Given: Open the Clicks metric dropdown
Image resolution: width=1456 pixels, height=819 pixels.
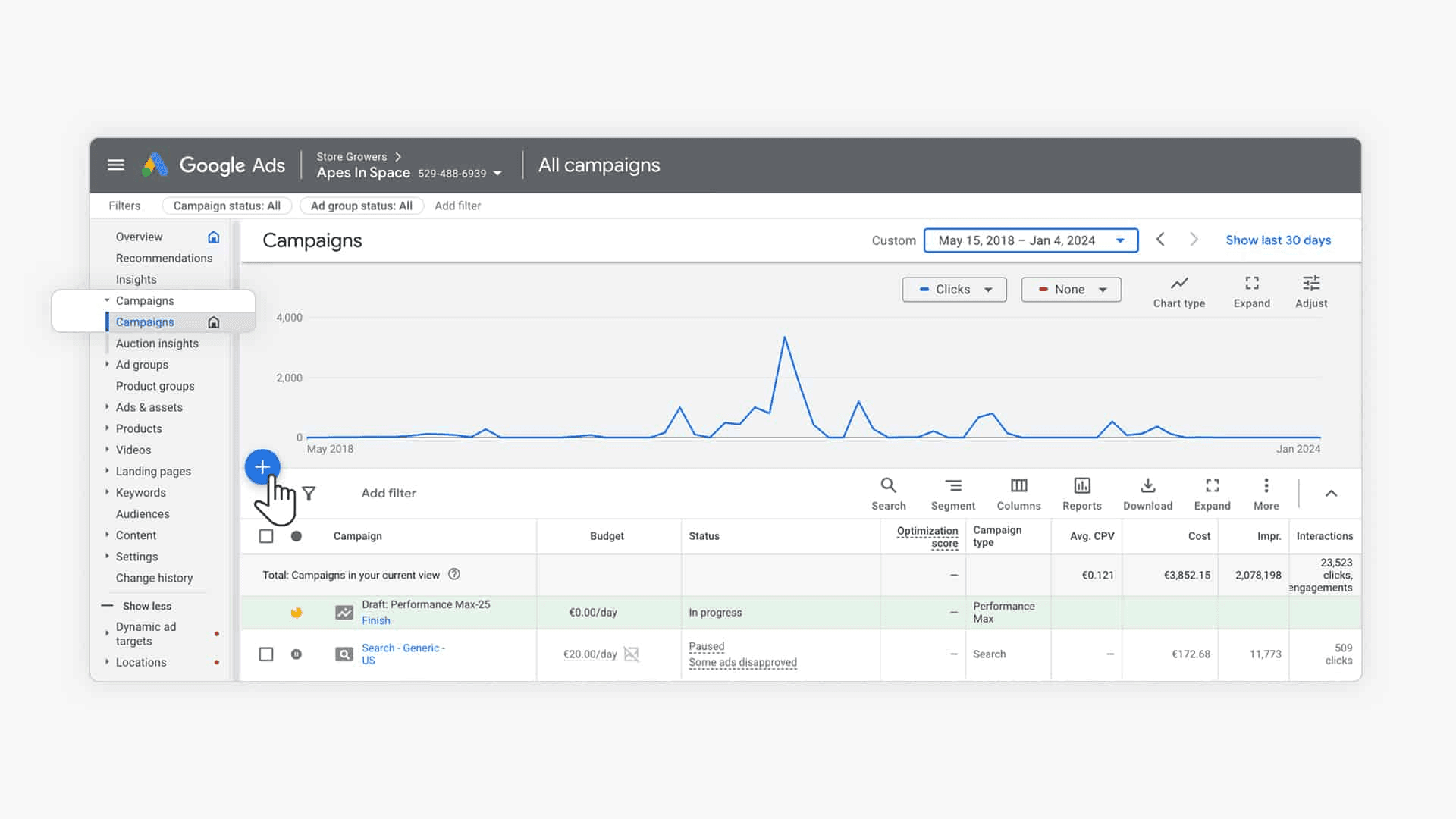Looking at the screenshot, I should [x=954, y=290].
